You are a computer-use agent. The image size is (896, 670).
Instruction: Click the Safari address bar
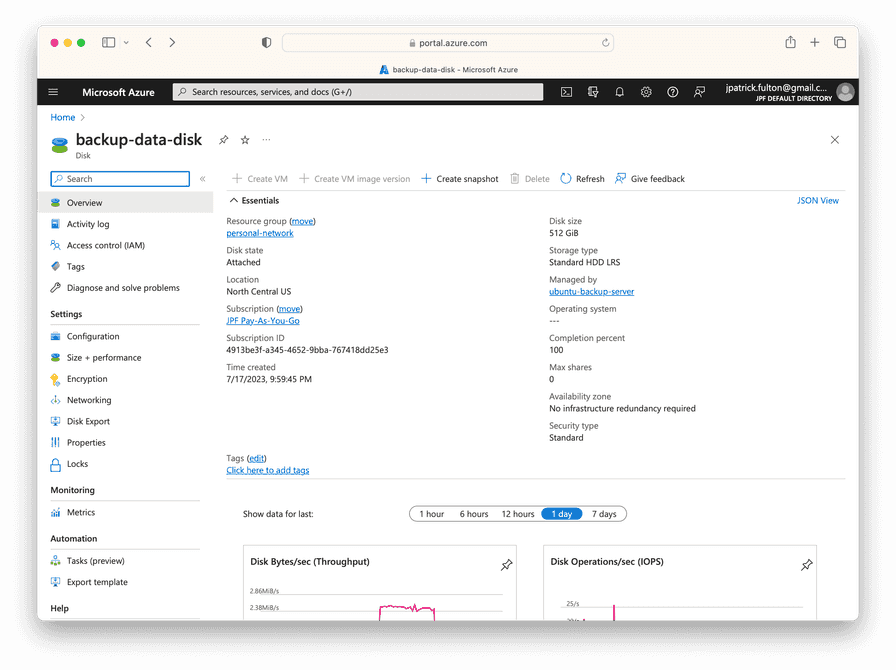coord(448,43)
